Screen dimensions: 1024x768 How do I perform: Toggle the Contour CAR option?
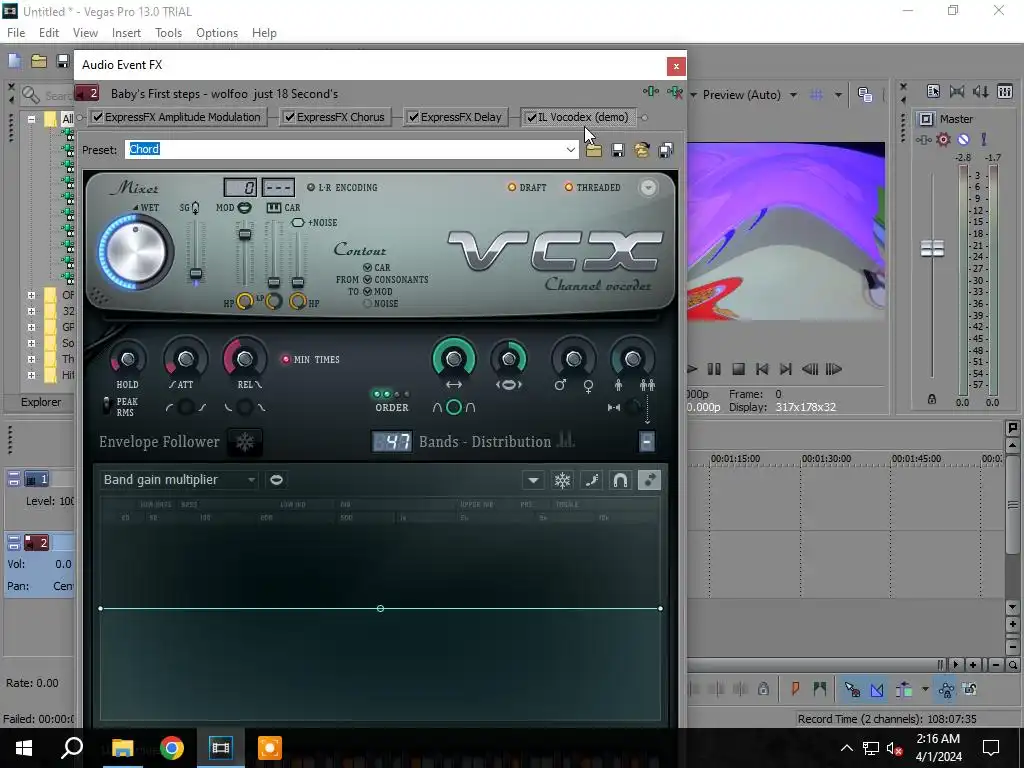coord(368,267)
